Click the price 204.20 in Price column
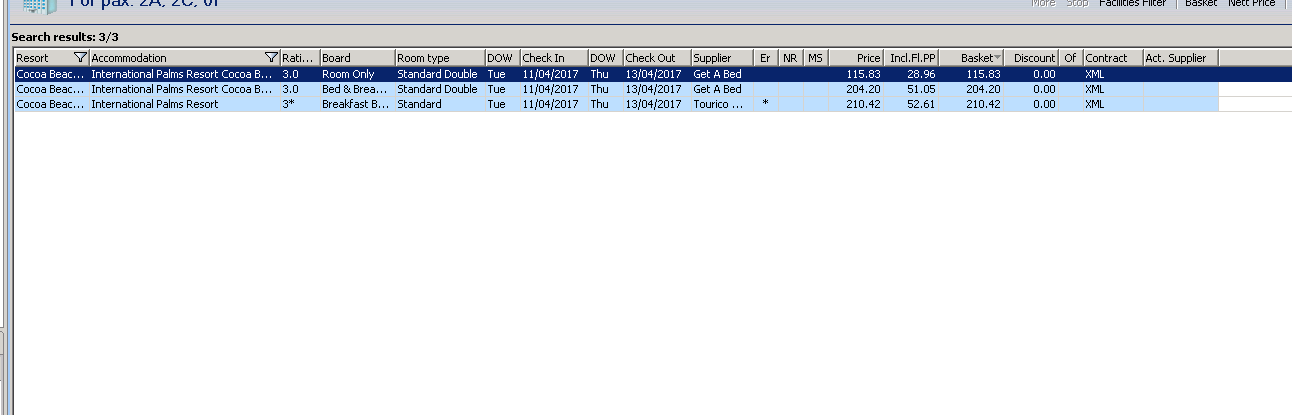The width and height of the screenshot is (1292, 415). click(x=863, y=89)
